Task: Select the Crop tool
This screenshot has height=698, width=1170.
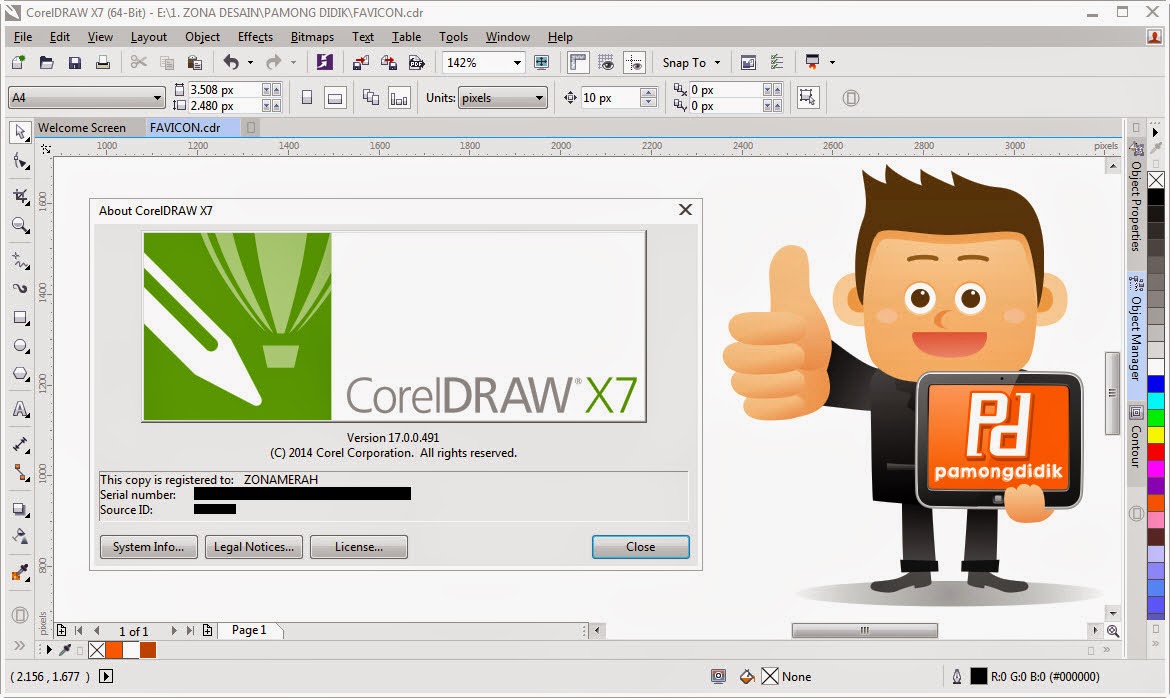Action: (20, 196)
